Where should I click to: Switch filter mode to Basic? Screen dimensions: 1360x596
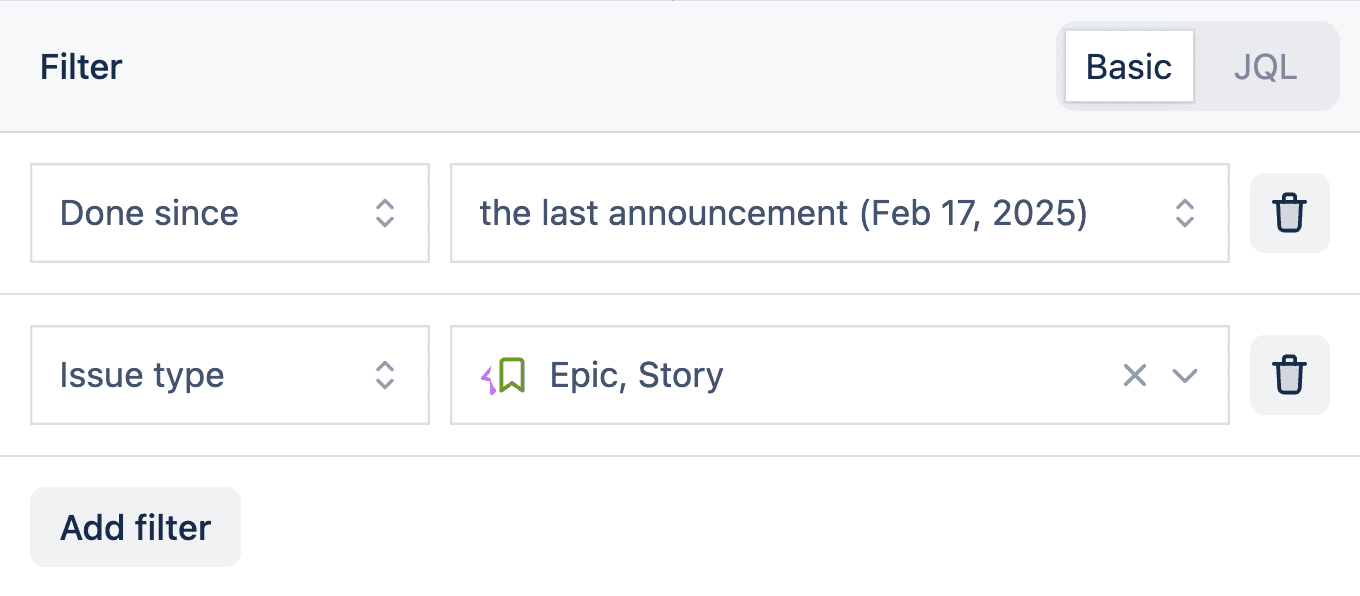tap(1129, 67)
